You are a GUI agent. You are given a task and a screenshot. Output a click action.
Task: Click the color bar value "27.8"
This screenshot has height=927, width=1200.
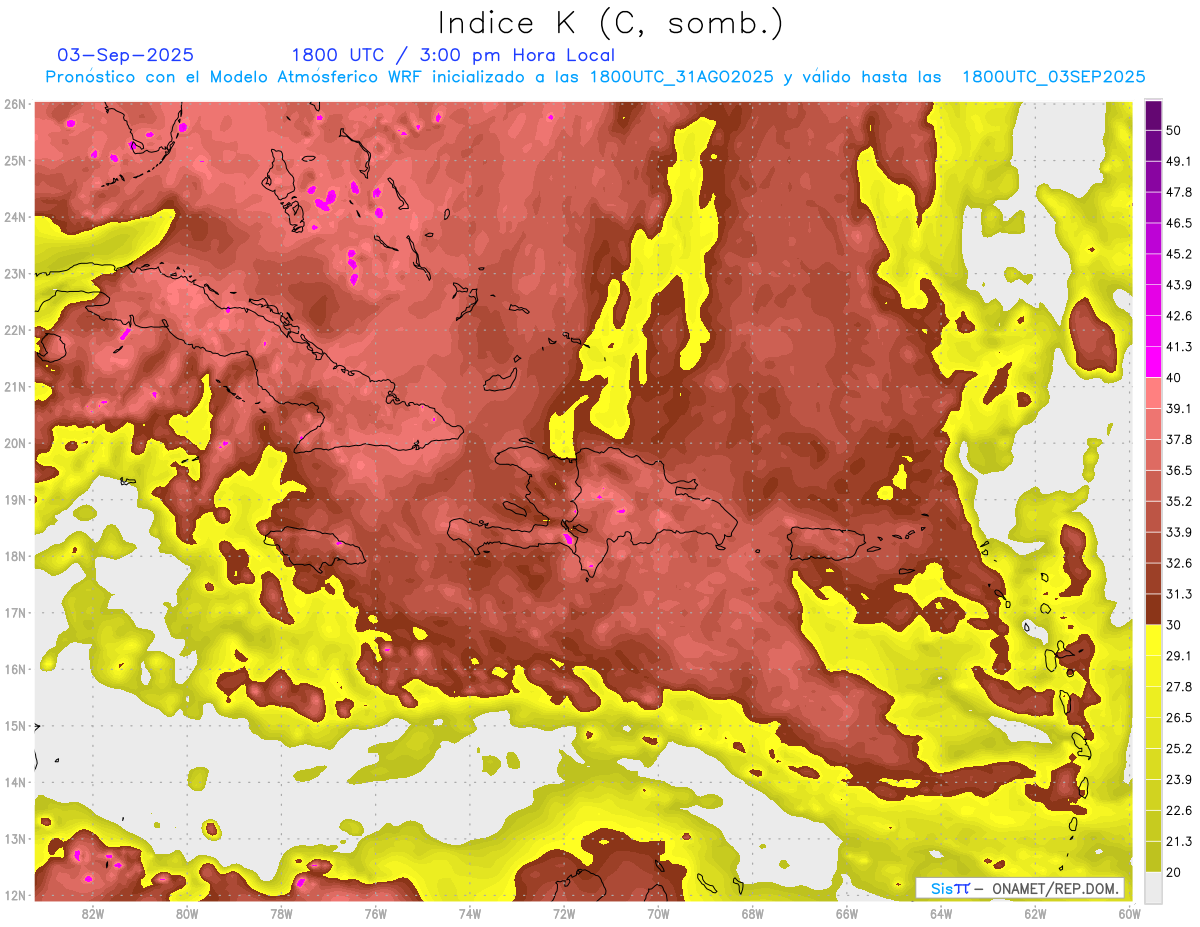[1179, 686]
